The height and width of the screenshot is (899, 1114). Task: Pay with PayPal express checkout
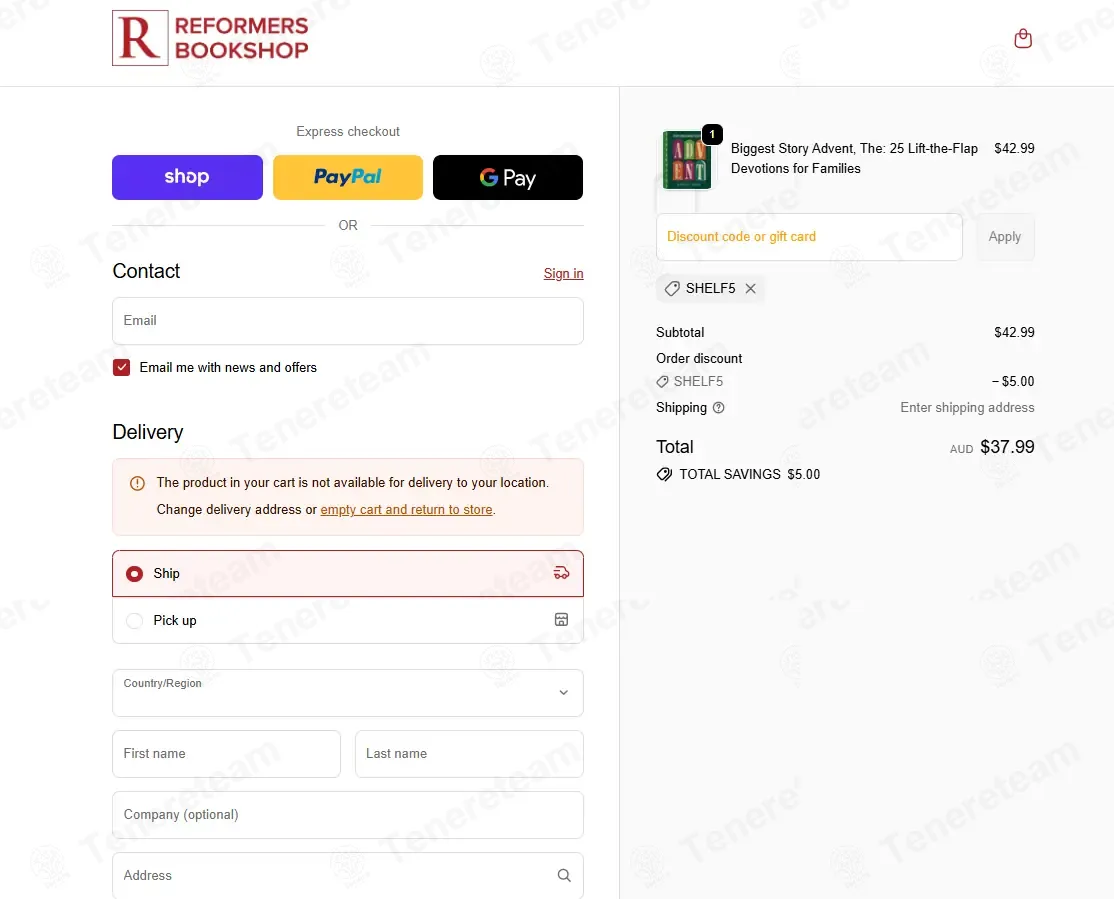pyautogui.click(x=348, y=178)
